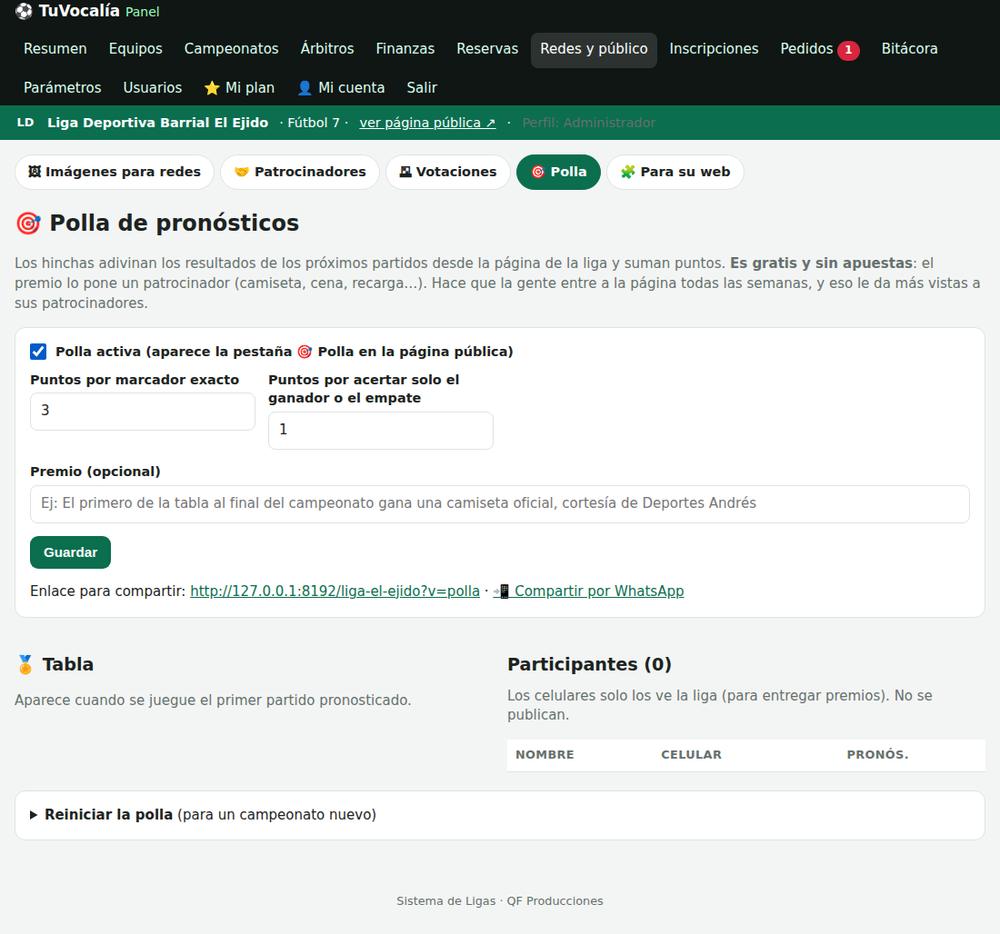
Task: Go to Parámetros settings
Action: (x=62, y=88)
